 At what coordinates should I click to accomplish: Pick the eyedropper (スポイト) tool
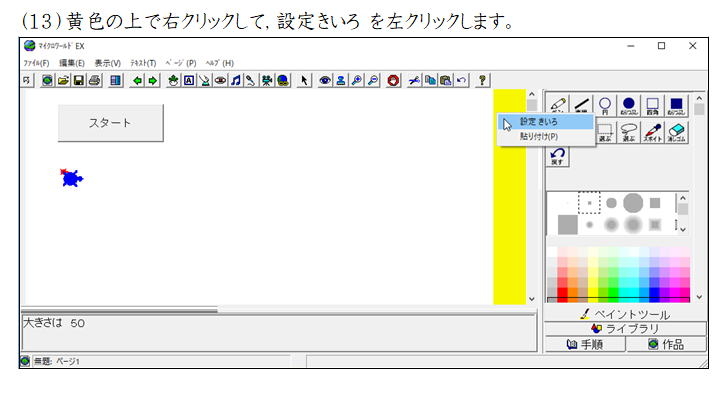point(652,132)
